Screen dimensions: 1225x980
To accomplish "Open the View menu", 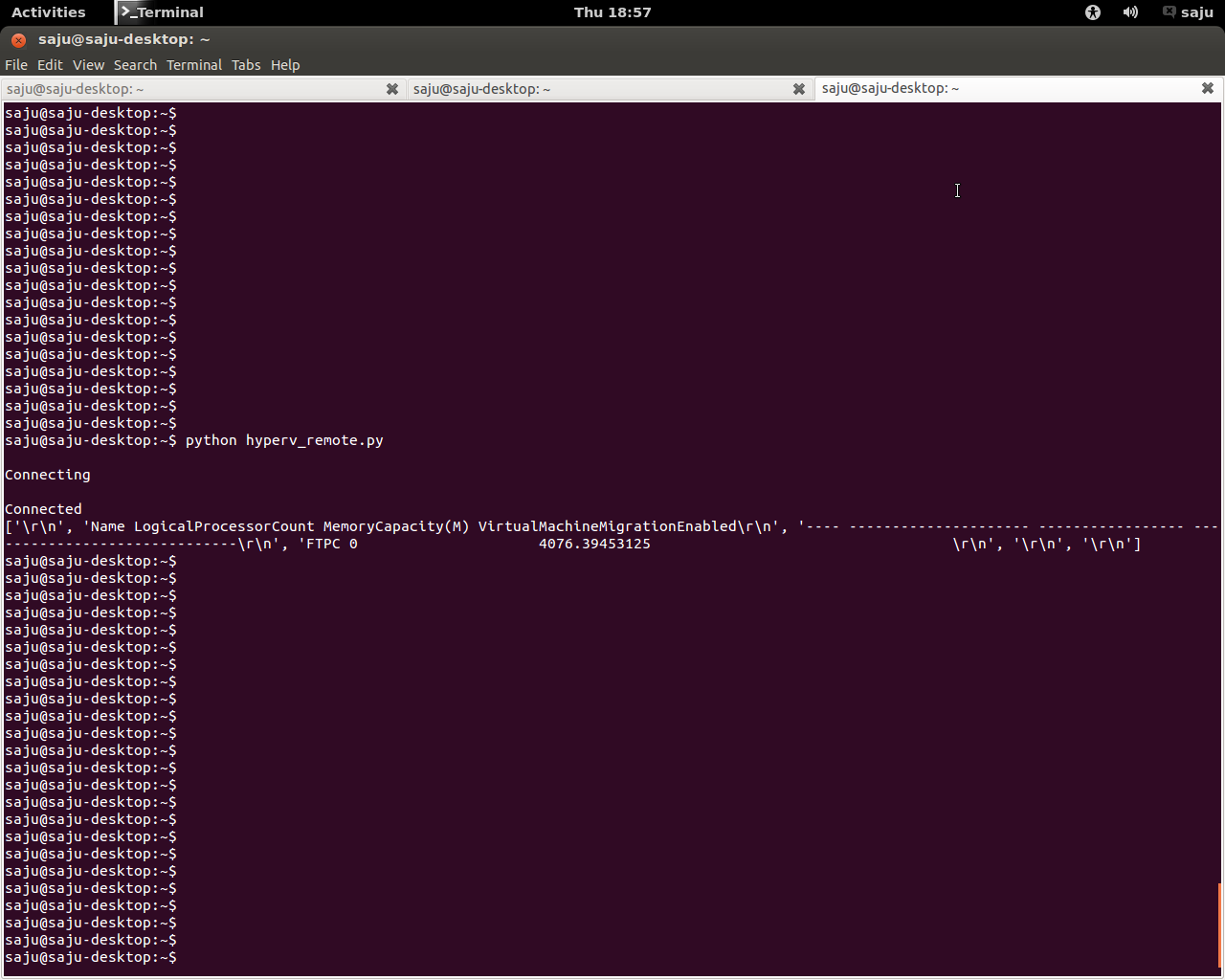I will tap(88, 64).
